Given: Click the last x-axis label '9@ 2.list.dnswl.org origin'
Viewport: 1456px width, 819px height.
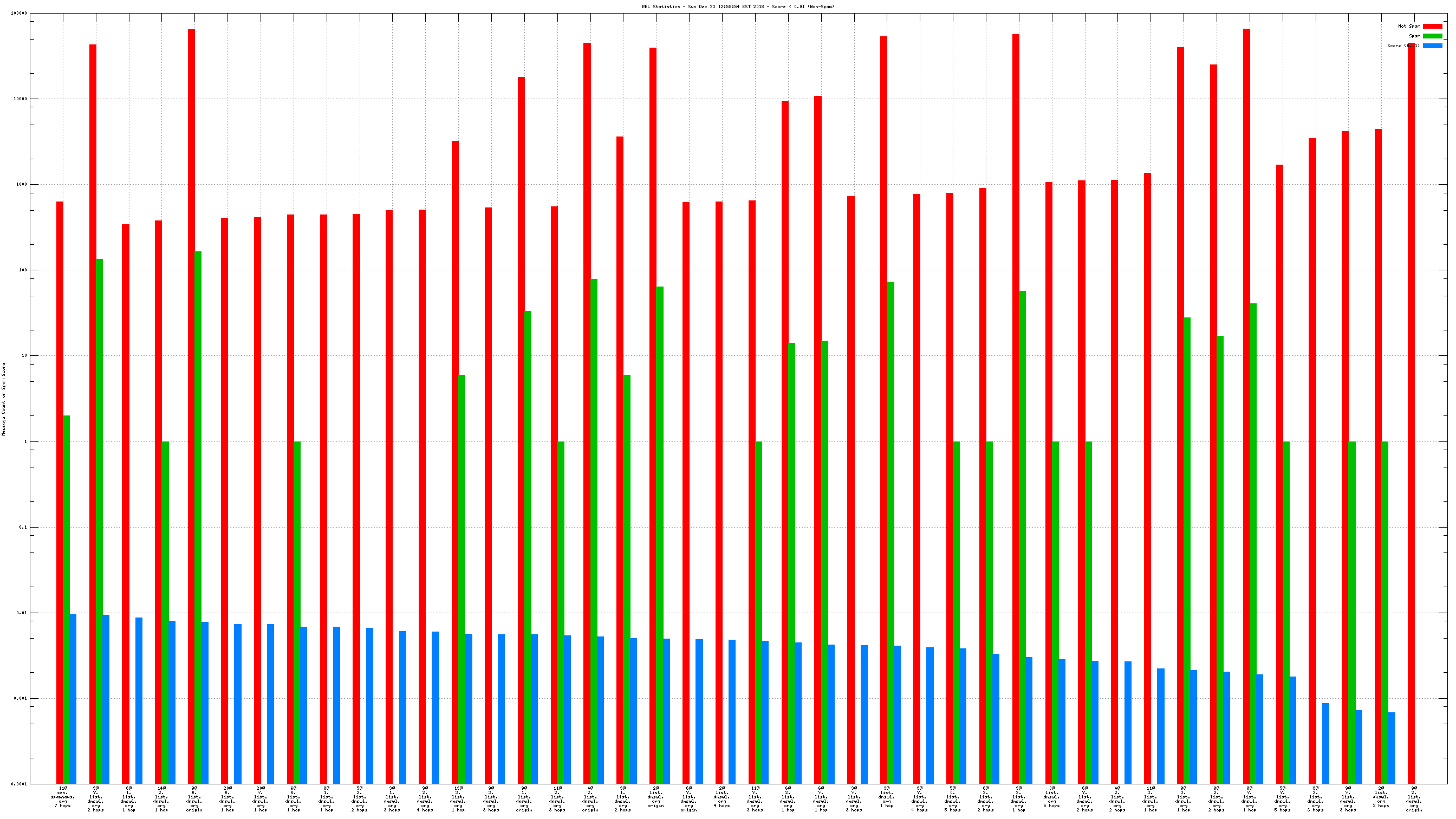Looking at the screenshot, I should pyautogui.click(x=1414, y=798).
